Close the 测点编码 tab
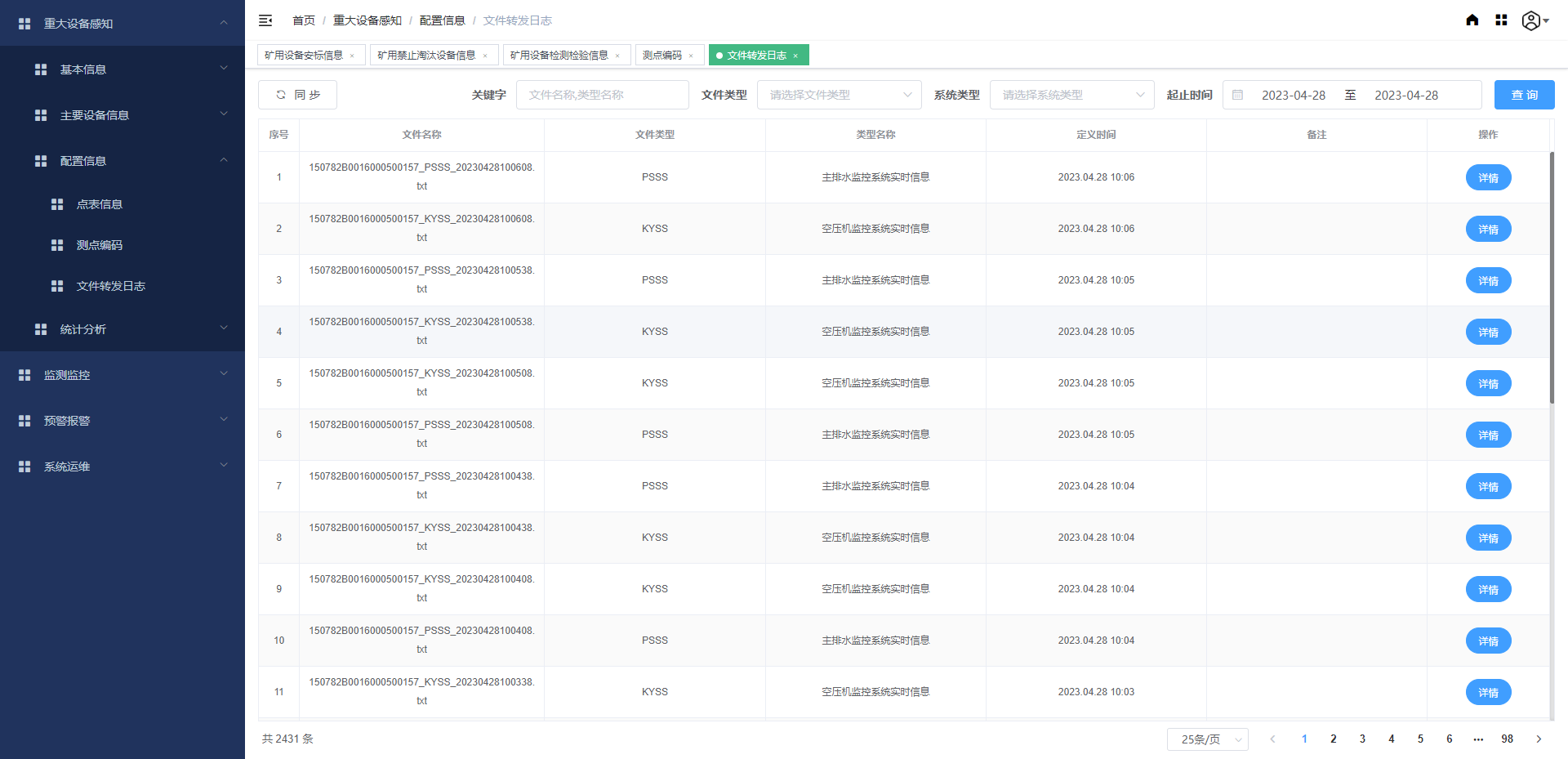Image resolution: width=1568 pixels, height=759 pixels. [x=691, y=56]
